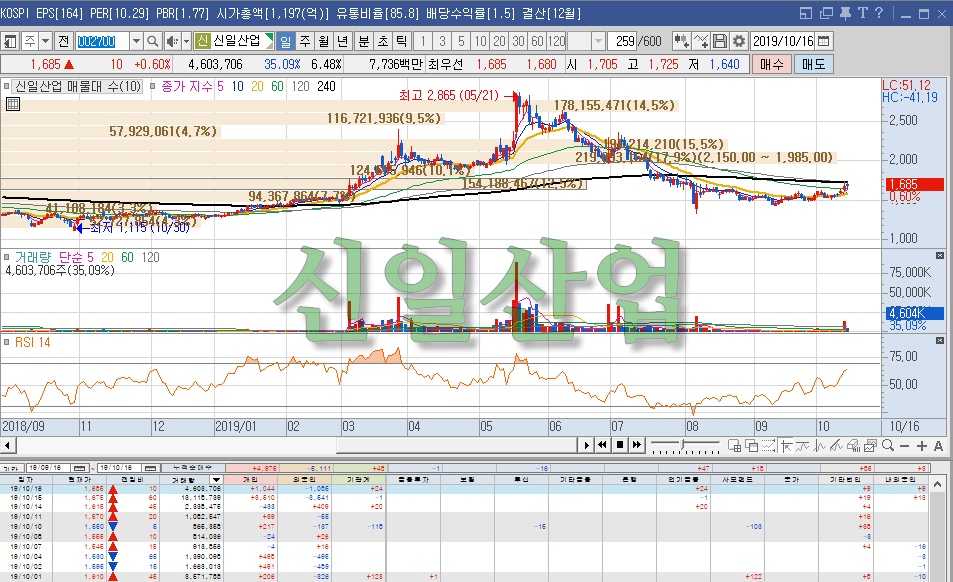Click the chart zoom slider handle
The image size is (953, 582).
pos(682,444)
